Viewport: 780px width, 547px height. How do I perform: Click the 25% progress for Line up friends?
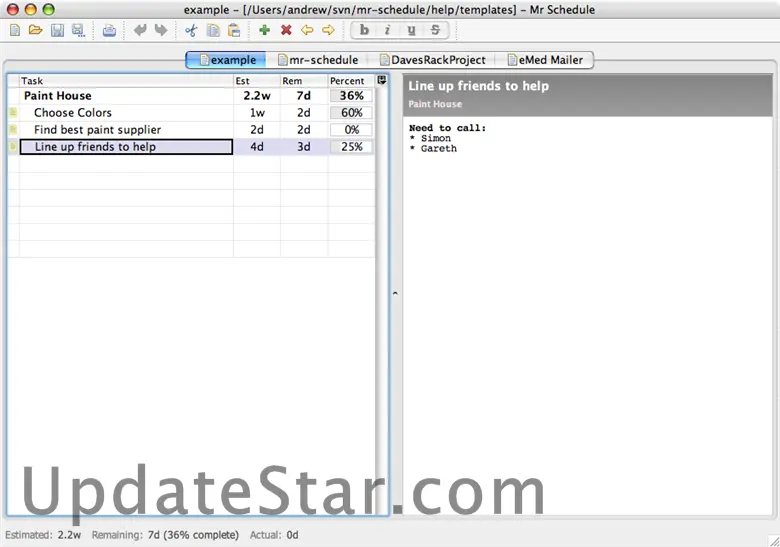[x=351, y=147]
